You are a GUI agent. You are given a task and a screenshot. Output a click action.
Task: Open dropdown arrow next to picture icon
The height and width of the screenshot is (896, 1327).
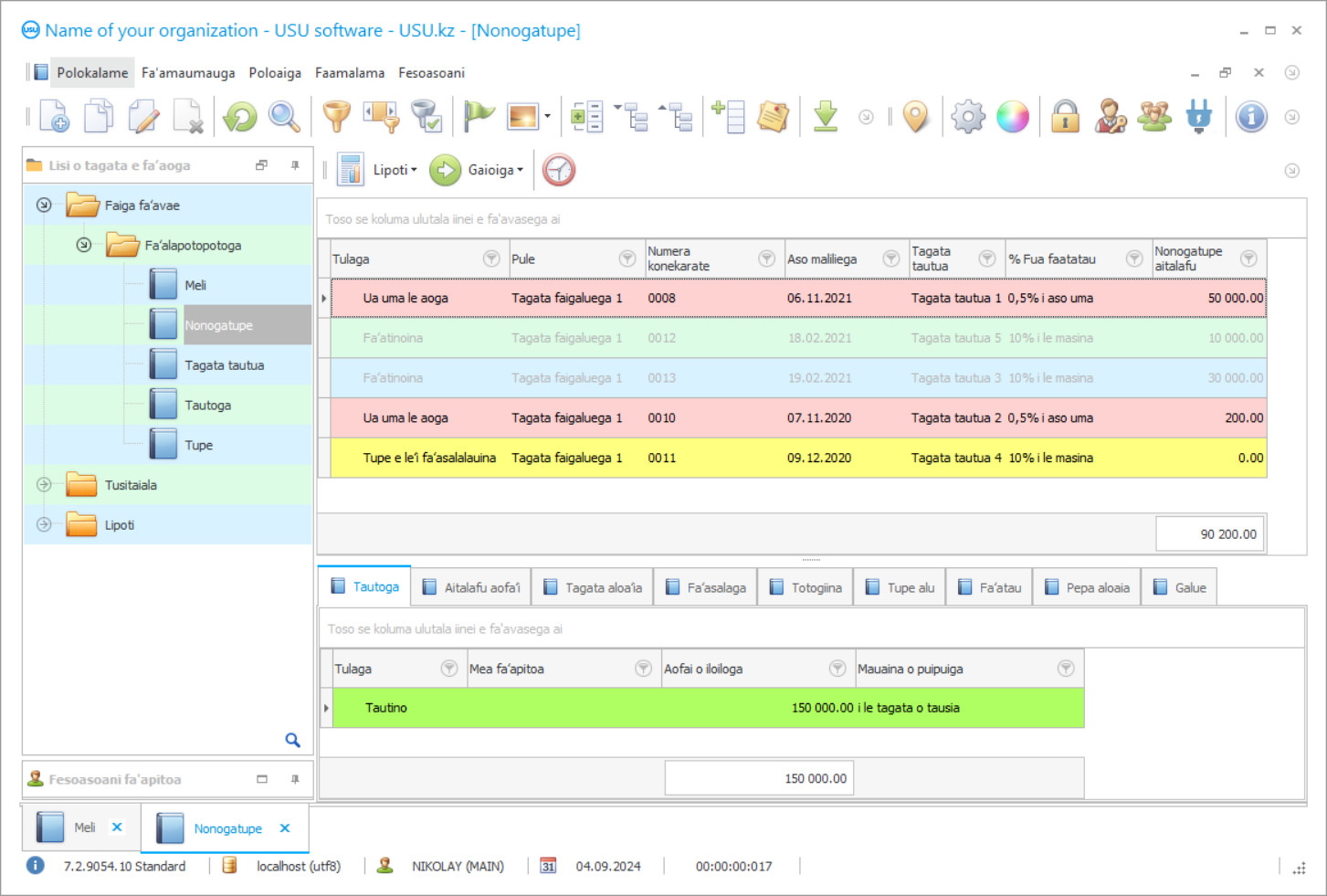[547, 117]
